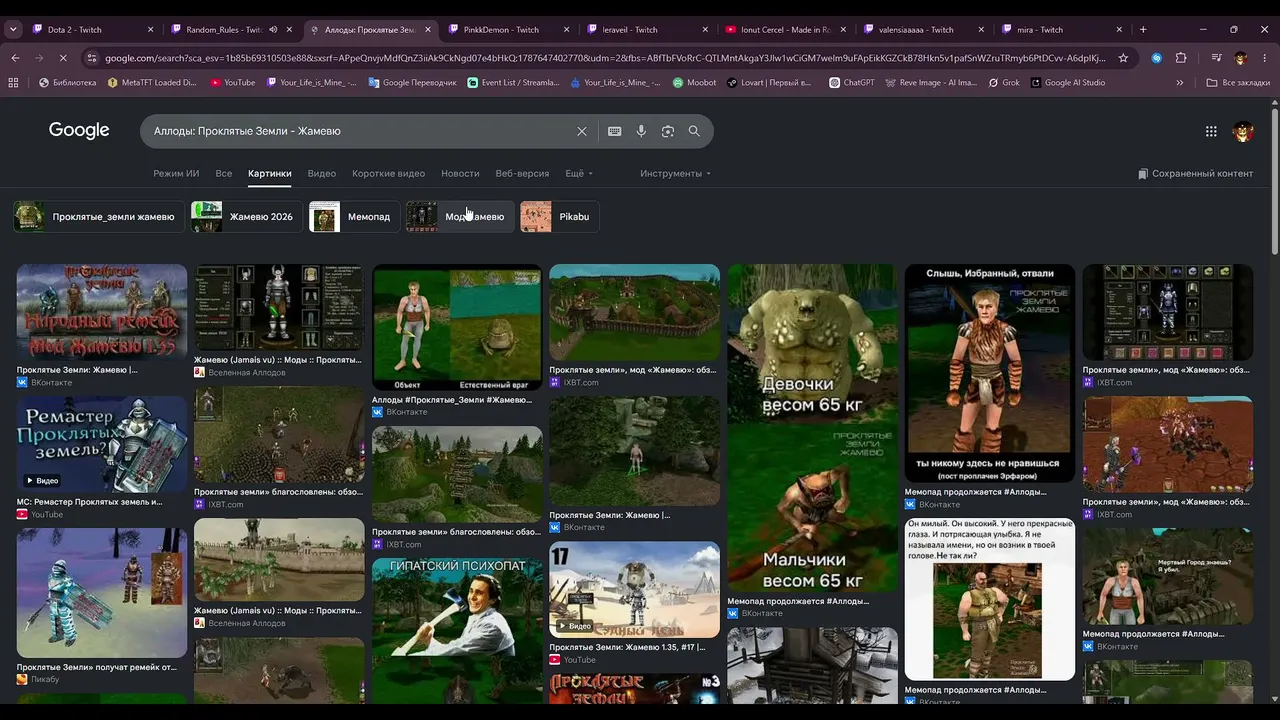
Task: Clear the search query with the X icon
Action: (582, 131)
